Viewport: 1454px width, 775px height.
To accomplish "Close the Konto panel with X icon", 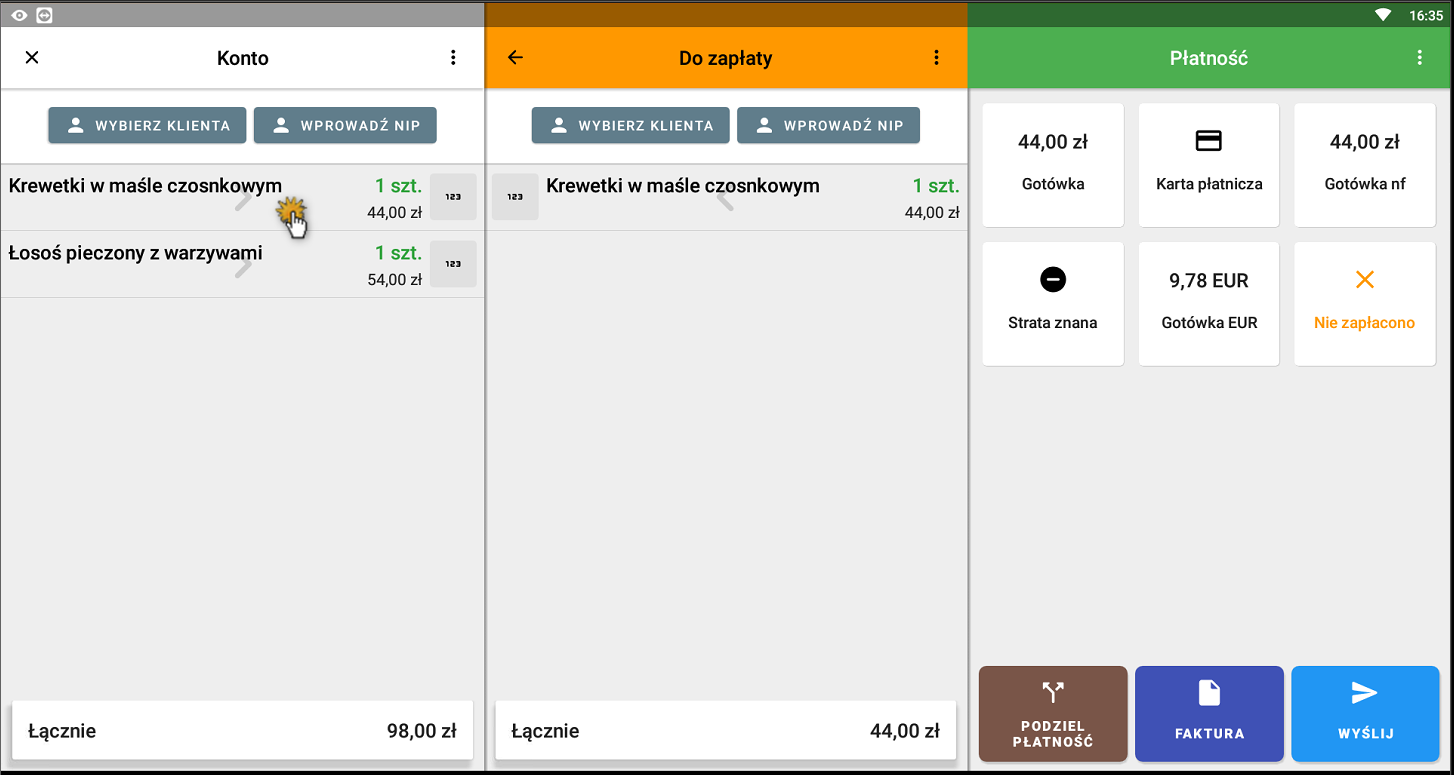I will (x=32, y=58).
